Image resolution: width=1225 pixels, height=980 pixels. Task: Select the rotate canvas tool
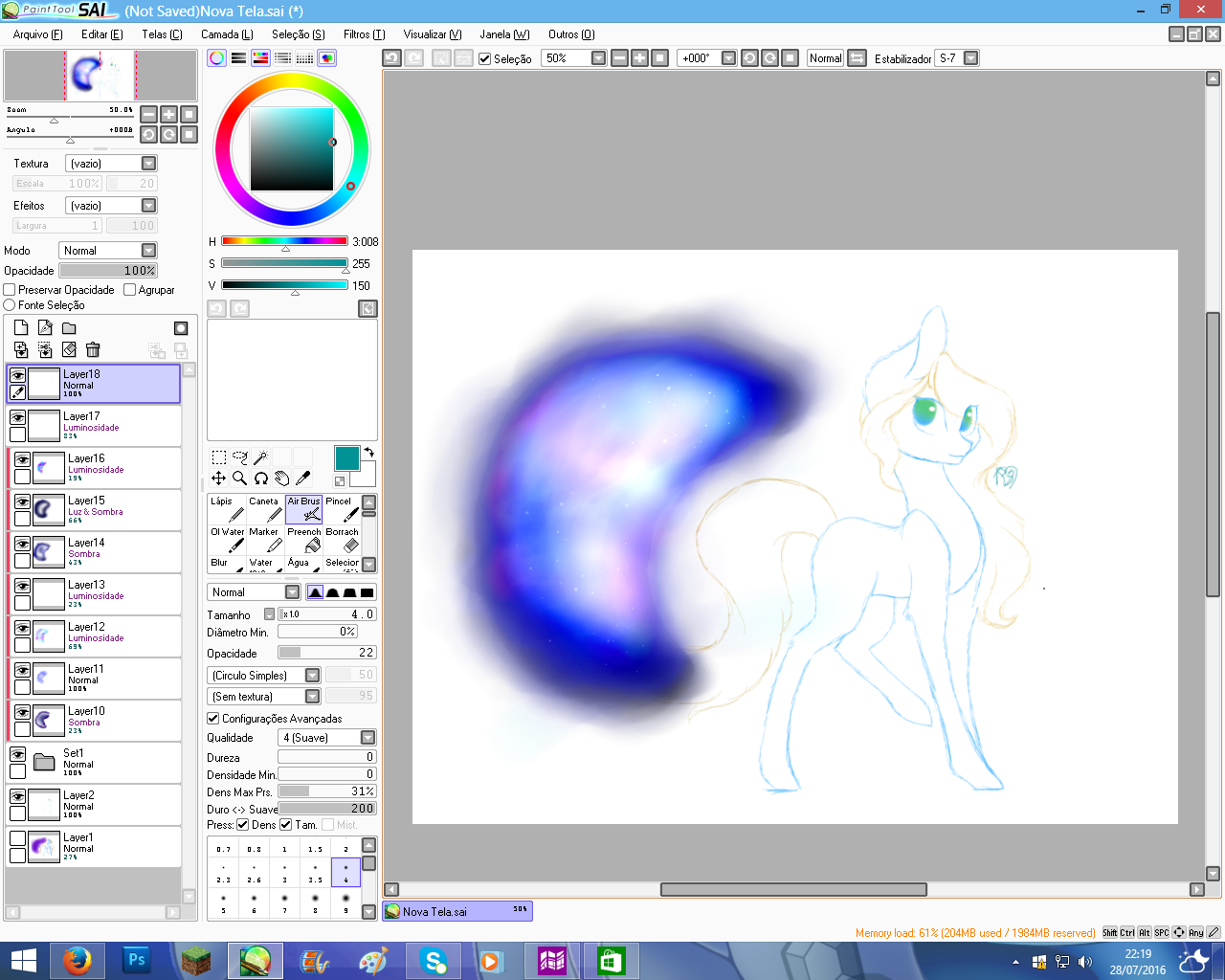[x=260, y=479]
